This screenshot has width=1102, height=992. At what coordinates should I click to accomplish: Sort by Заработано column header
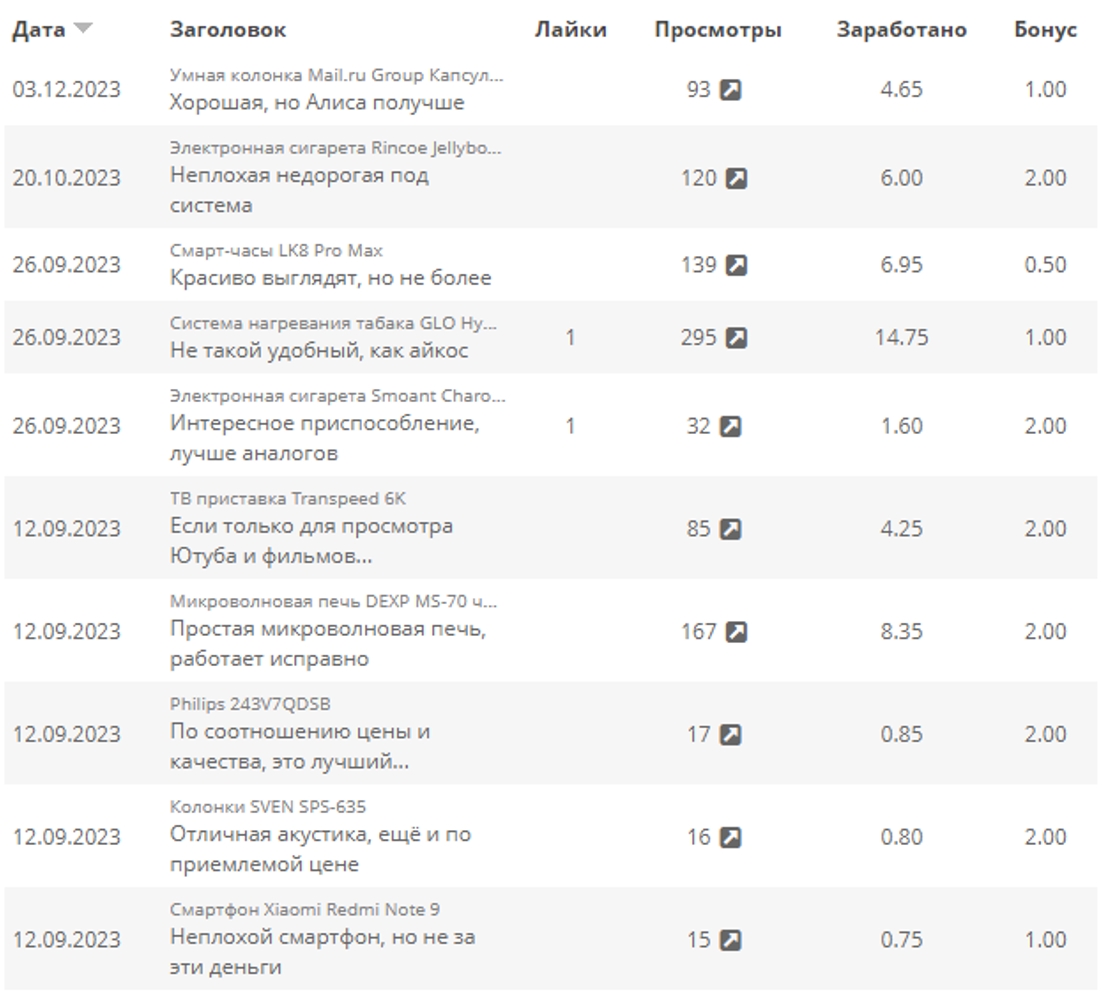pos(902,30)
